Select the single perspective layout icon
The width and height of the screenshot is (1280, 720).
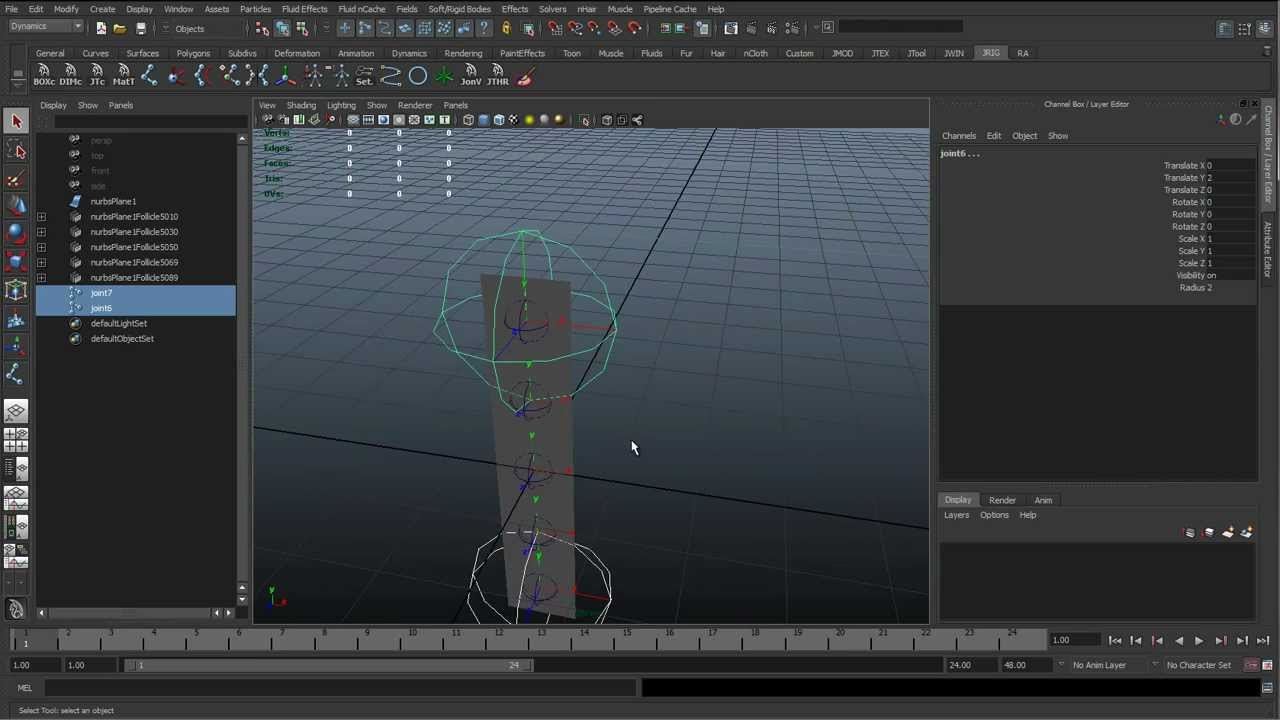click(16, 411)
